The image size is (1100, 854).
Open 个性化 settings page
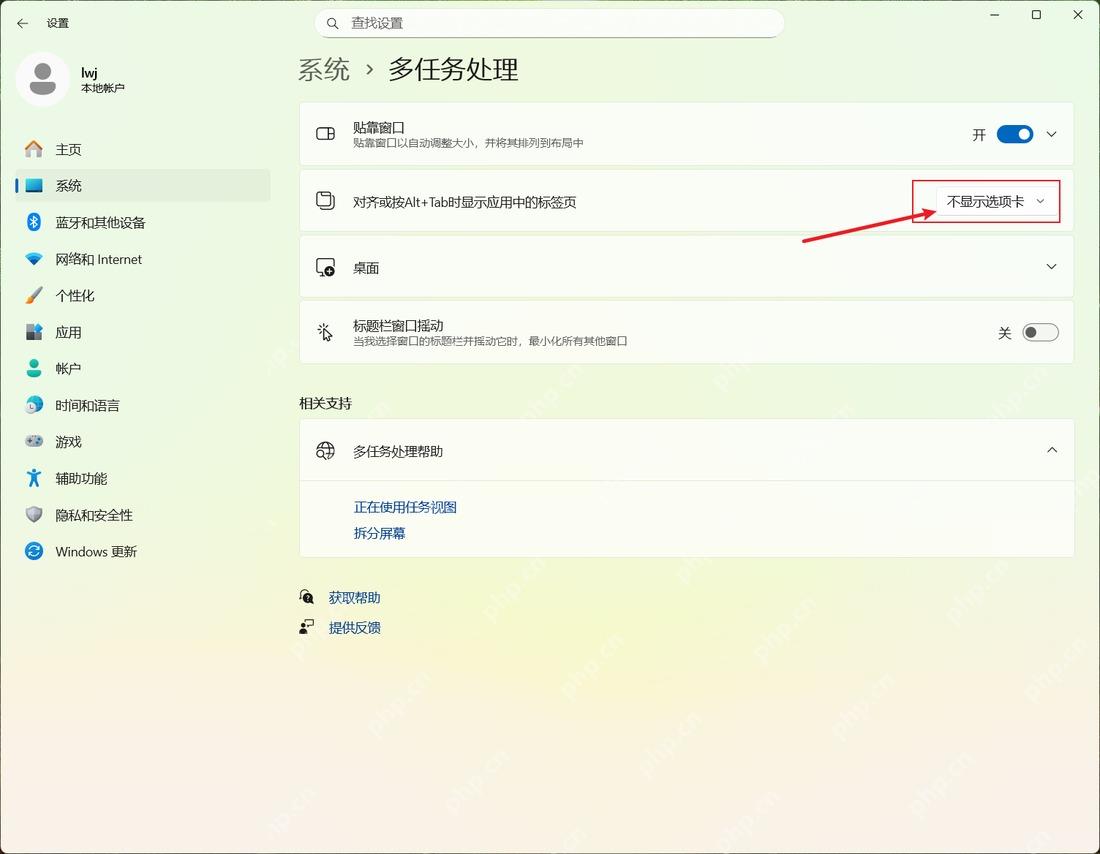point(142,295)
